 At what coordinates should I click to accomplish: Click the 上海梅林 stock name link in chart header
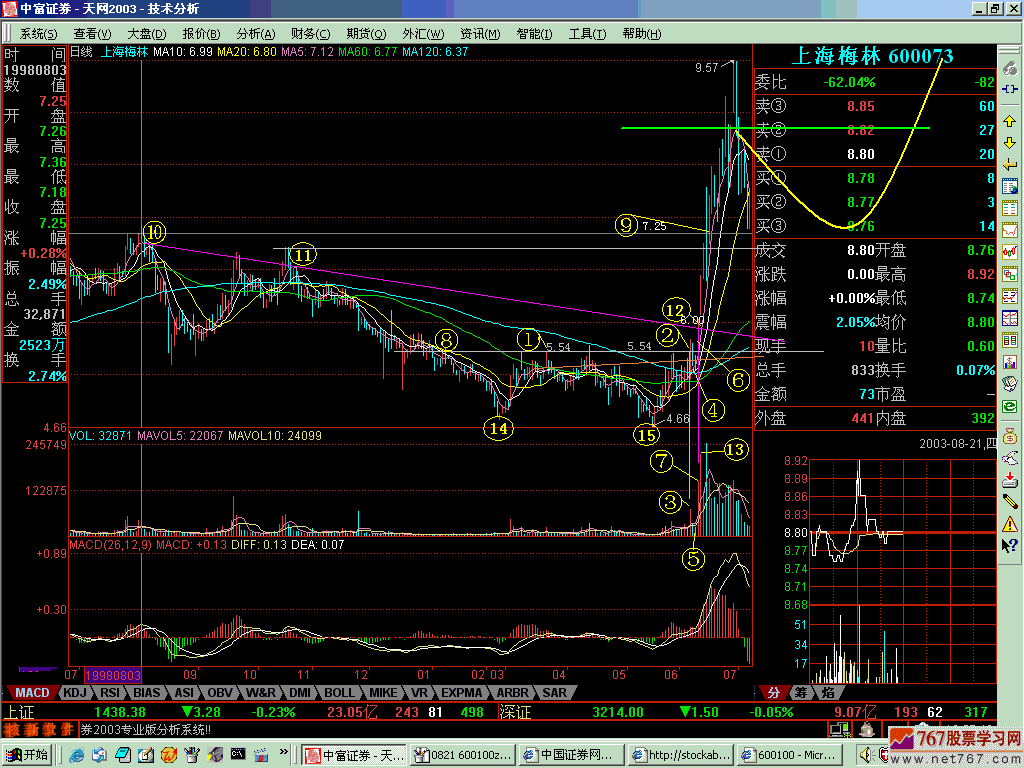point(125,51)
